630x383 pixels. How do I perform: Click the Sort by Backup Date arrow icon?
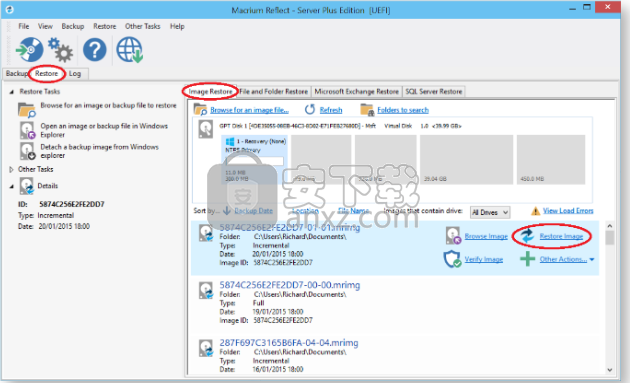click(227, 210)
